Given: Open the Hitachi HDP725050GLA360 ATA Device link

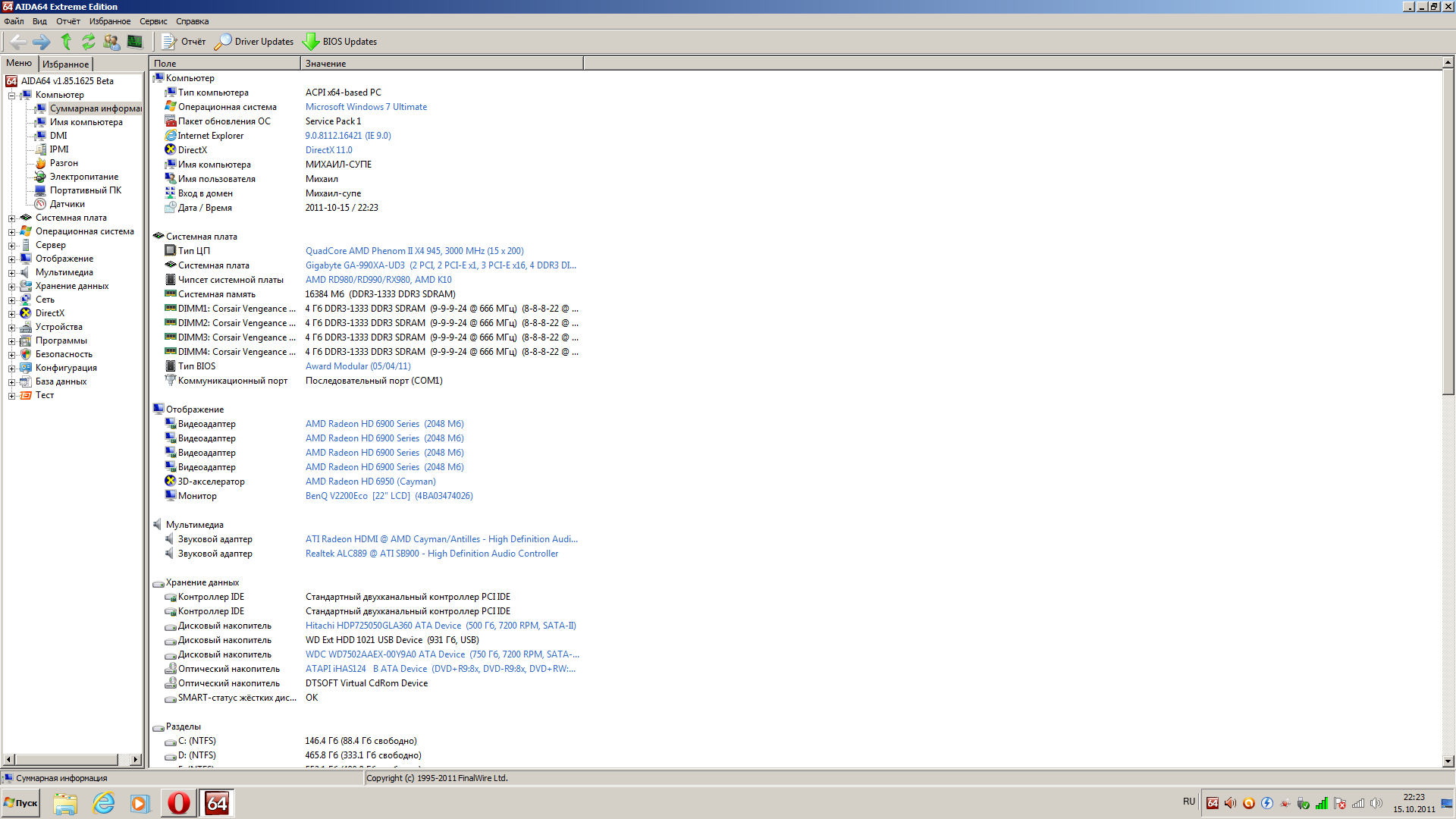Looking at the screenshot, I should click(x=441, y=626).
